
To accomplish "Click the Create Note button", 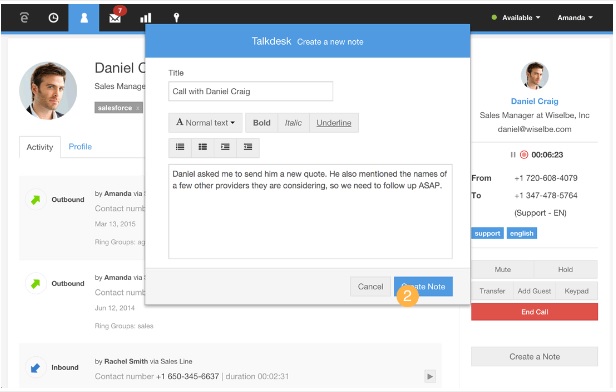I will [424, 287].
